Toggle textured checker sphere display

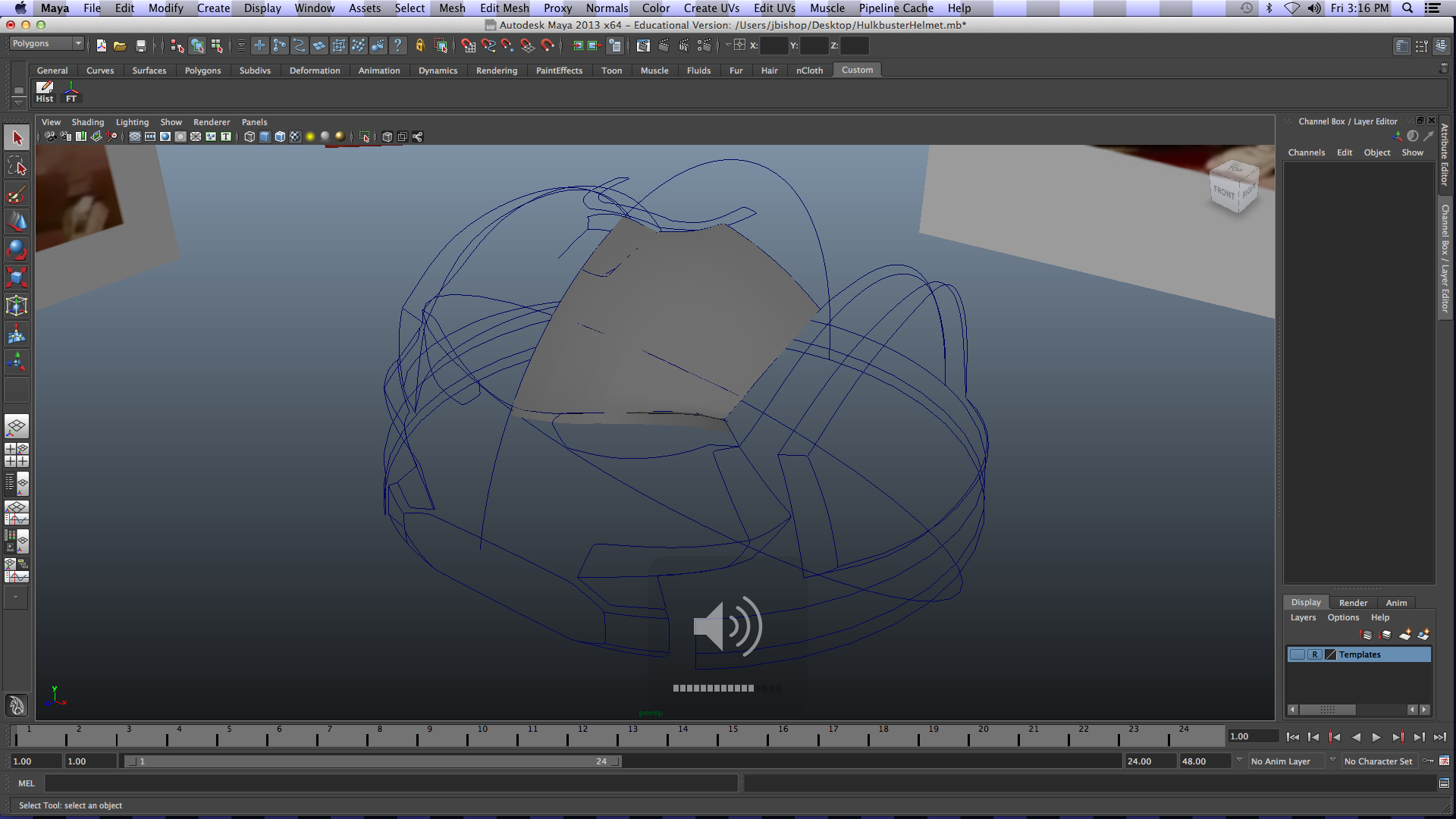(x=295, y=136)
